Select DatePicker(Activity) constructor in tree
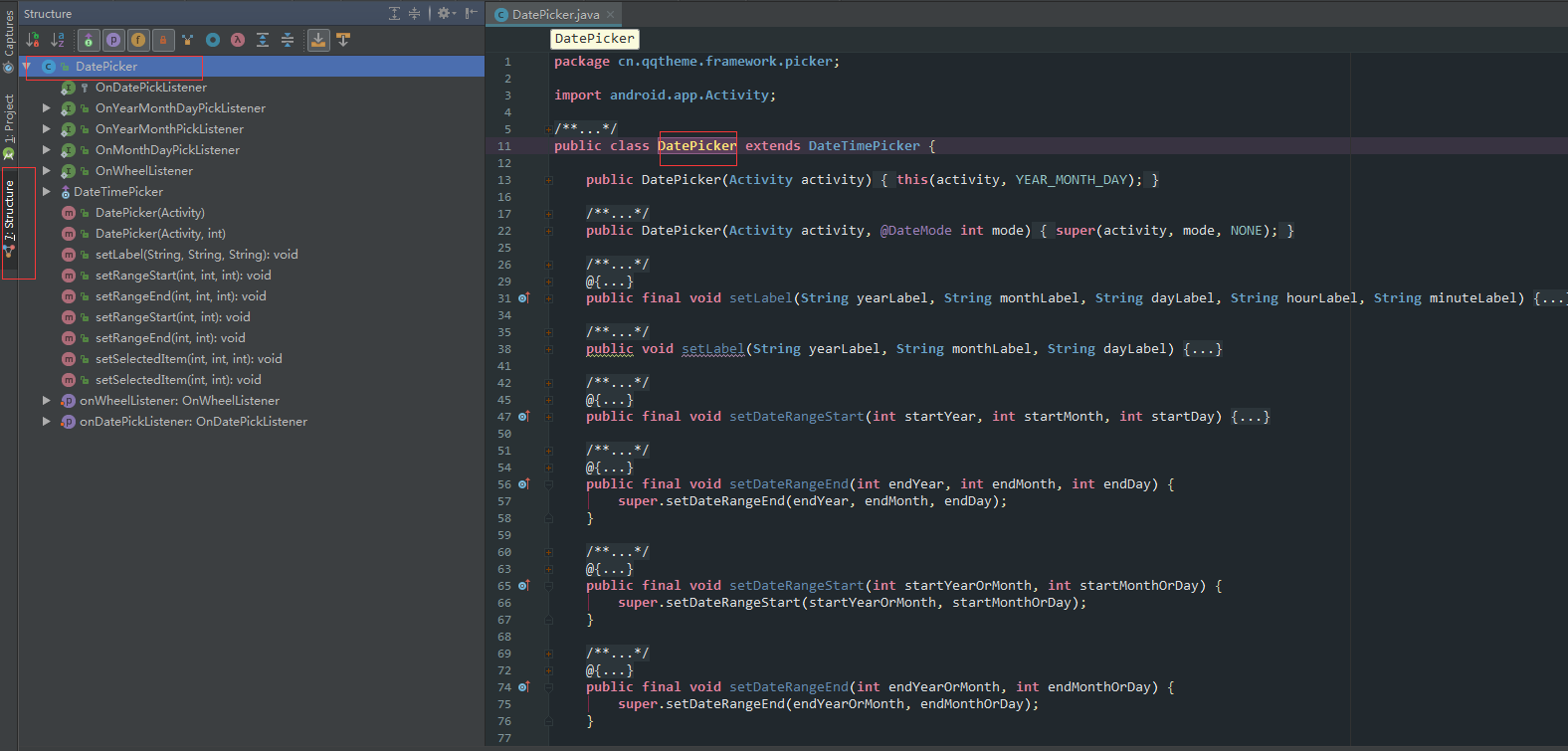This screenshot has height=751, width=1568. pyautogui.click(x=150, y=213)
